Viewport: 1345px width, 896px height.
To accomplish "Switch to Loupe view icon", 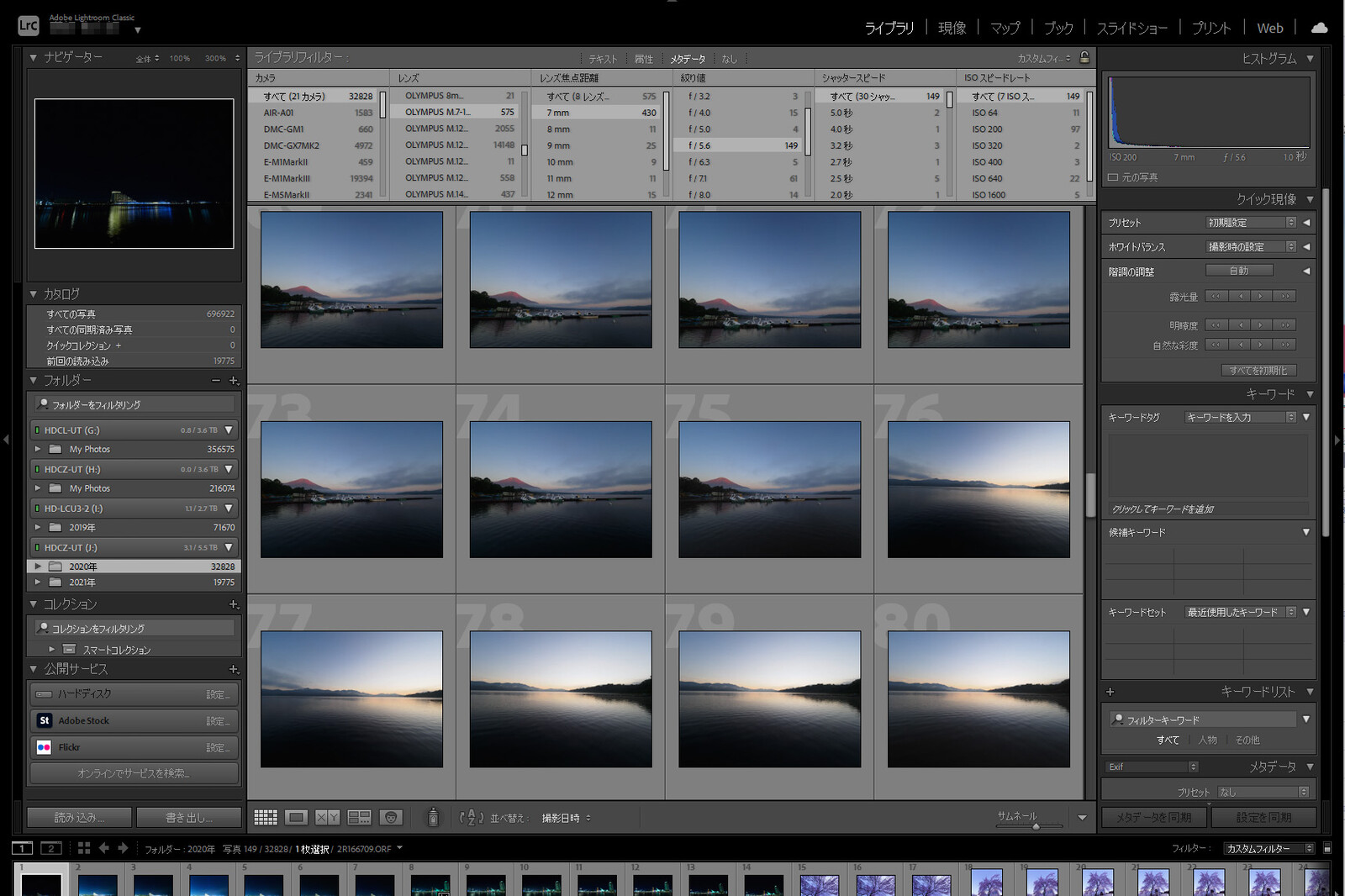I will point(296,817).
